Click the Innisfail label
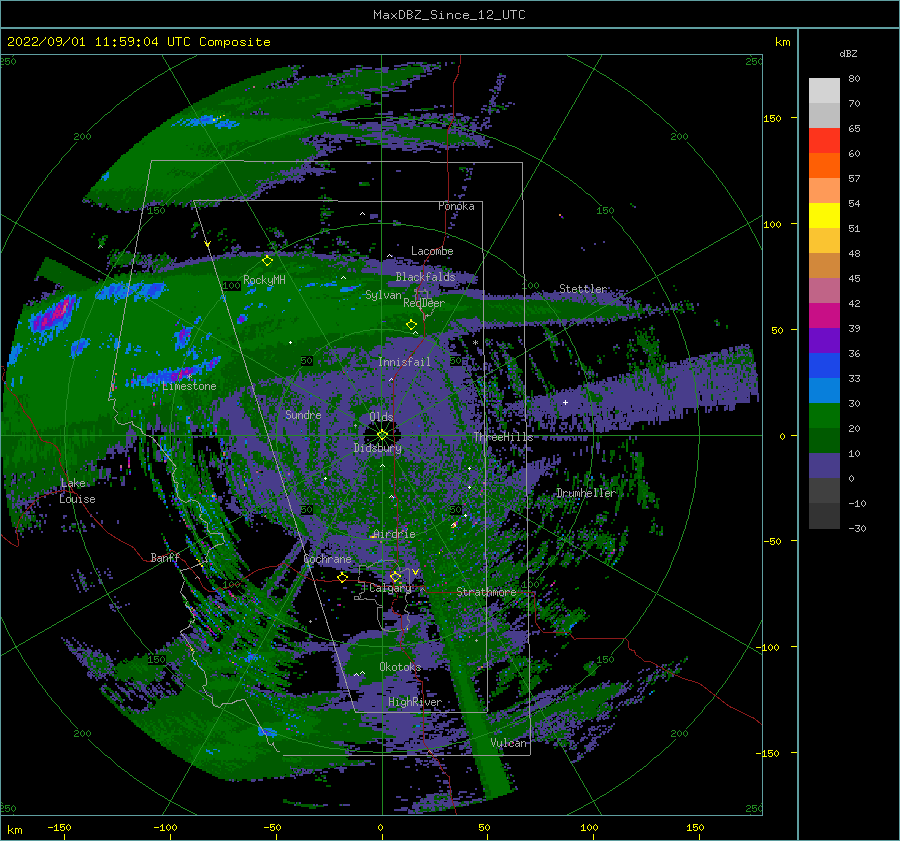This screenshot has width=900, height=841. (x=404, y=362)
